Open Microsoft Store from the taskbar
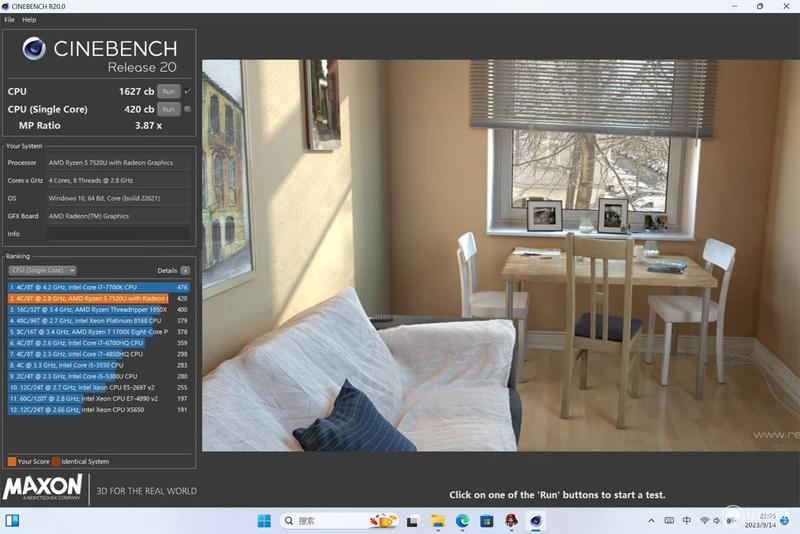This screenshot has height=534, width=800. (x=487, y=521)
